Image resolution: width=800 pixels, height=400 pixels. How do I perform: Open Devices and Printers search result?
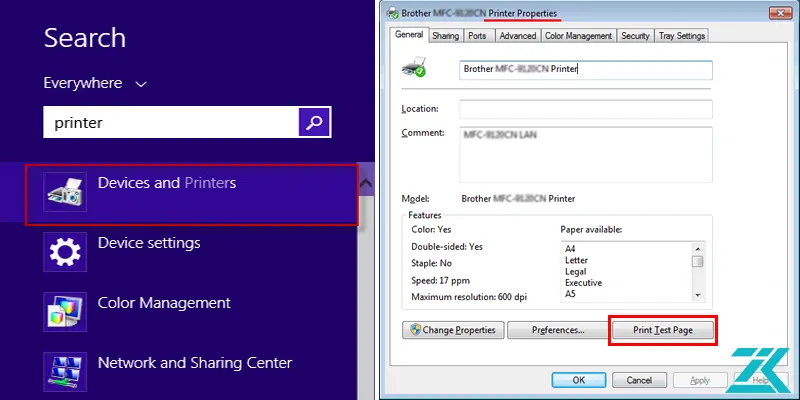192,194
